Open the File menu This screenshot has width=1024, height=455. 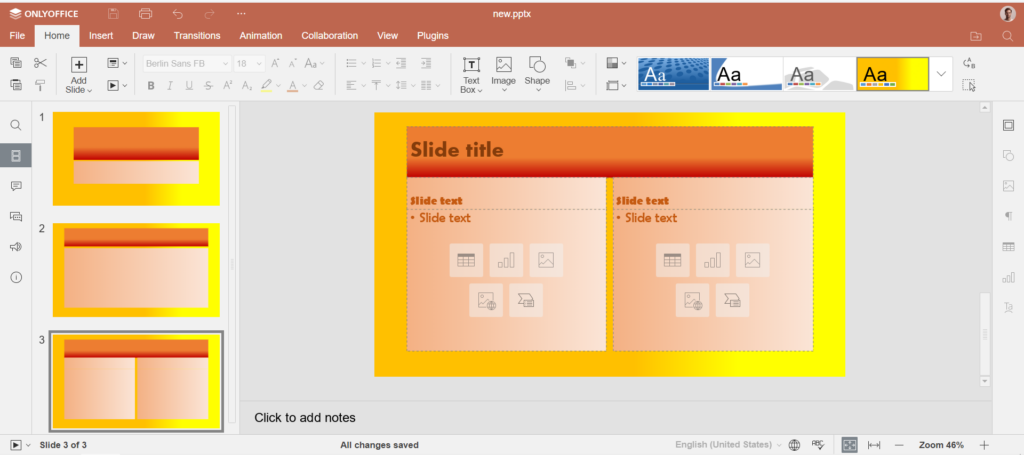pyautogui.click(x=17, y=36)
